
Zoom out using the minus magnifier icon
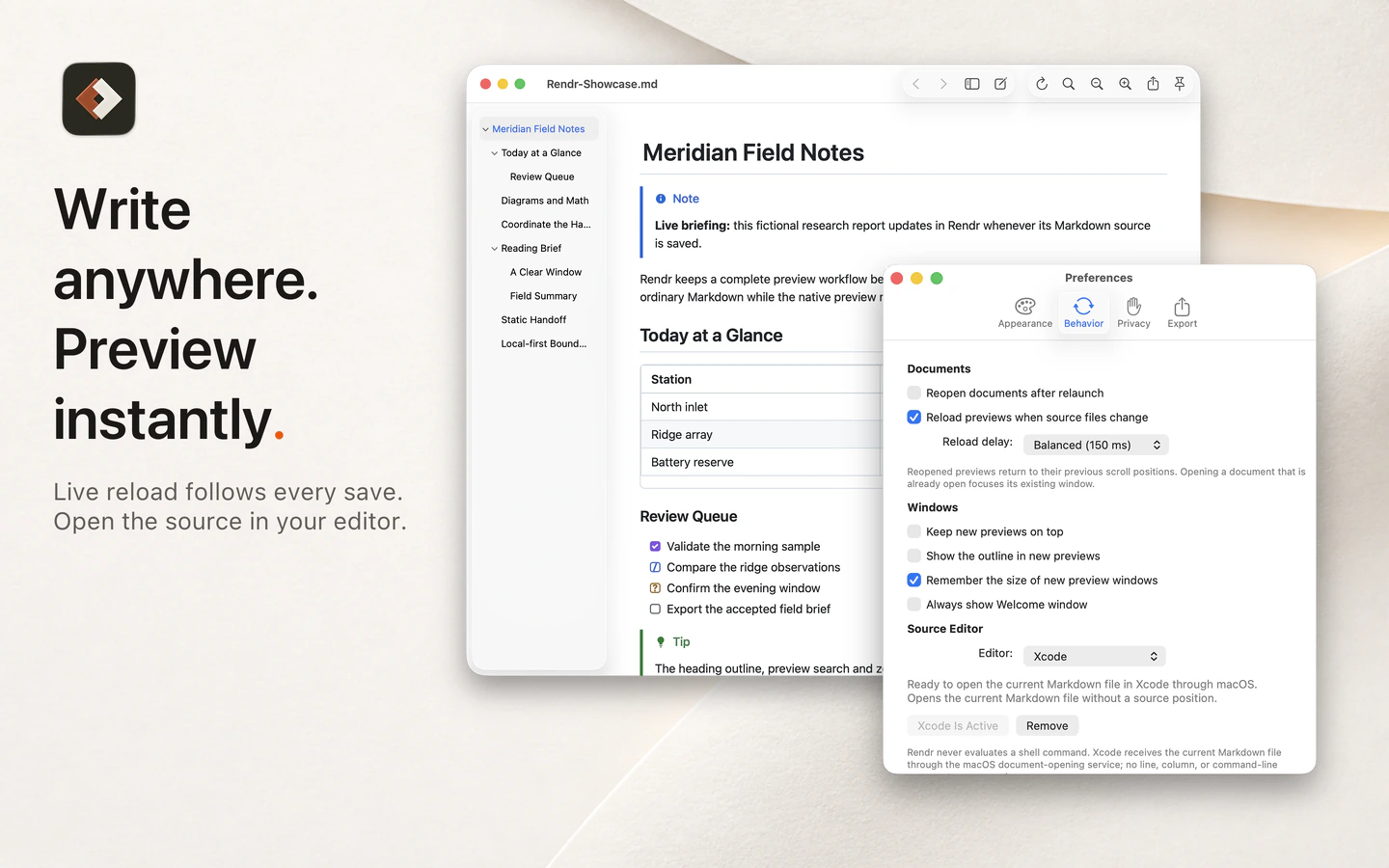pyautogui.click(x=1097, y=84)
